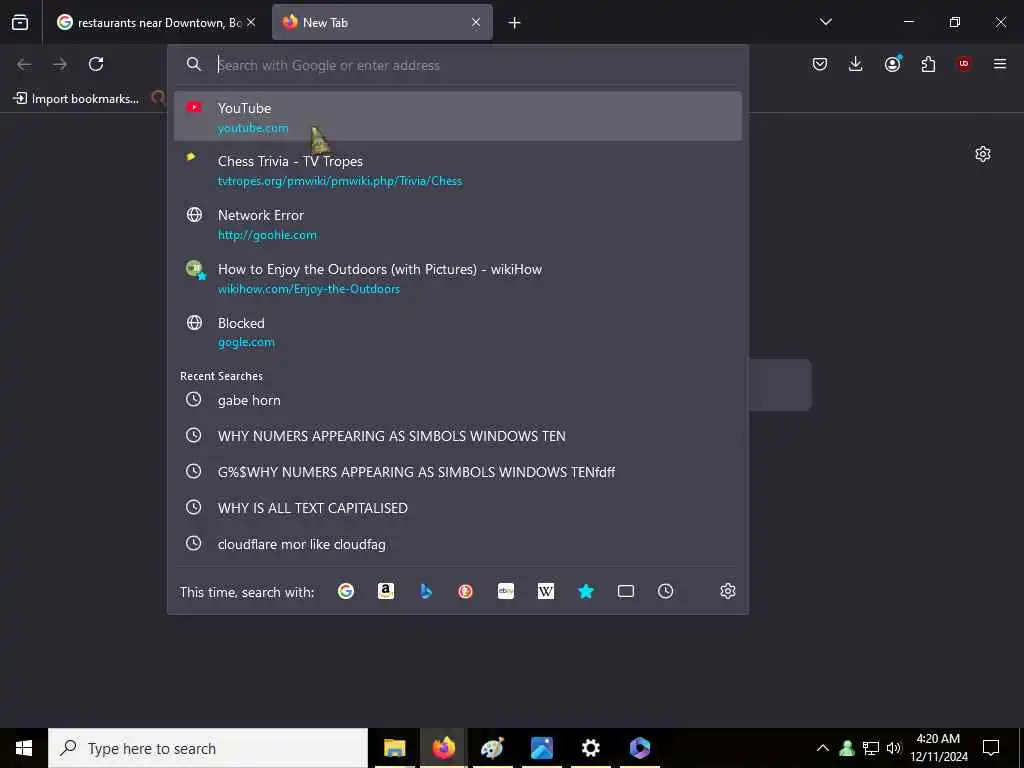Open New Tab page personalize gear
Viewport: 1024px width, 768px height.
coord(983,154)
